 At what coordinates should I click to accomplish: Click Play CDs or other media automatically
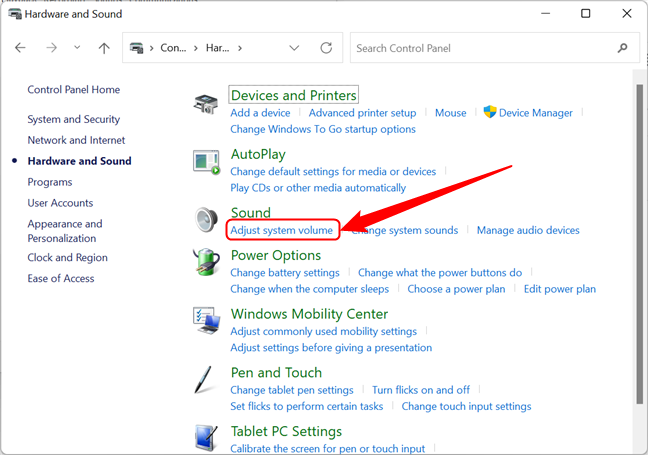point(318,188)
